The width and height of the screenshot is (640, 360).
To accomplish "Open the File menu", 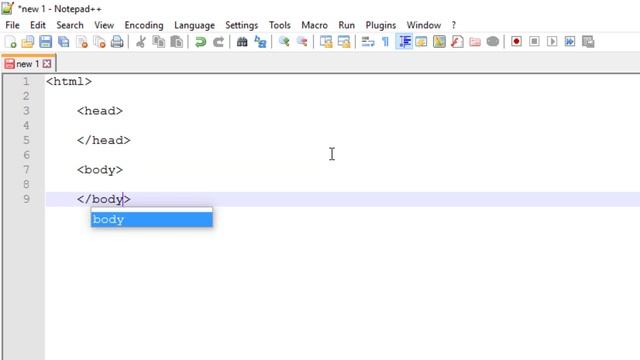I will coord(12,25).
